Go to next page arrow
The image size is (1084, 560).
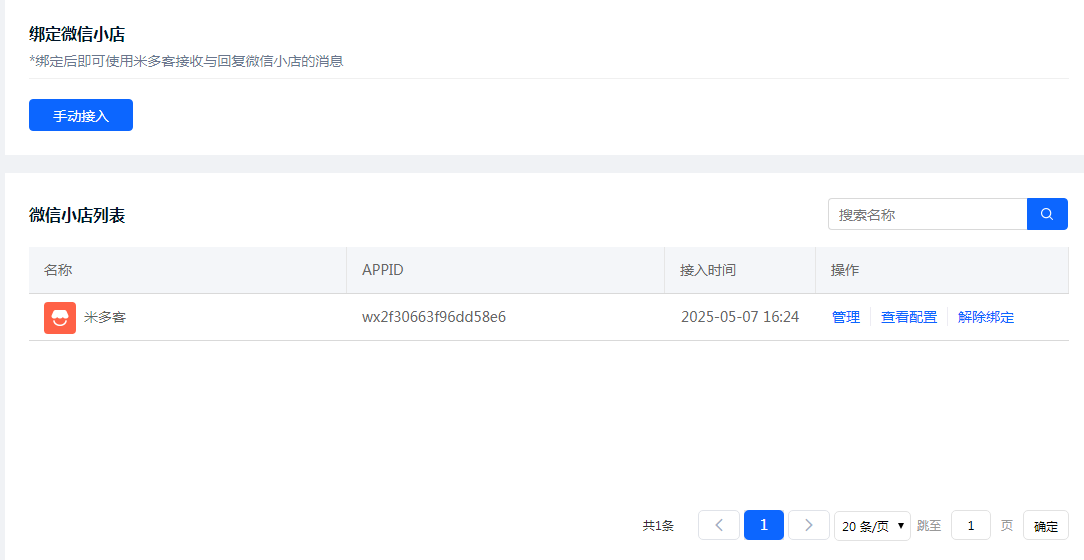tap(809, 525)
